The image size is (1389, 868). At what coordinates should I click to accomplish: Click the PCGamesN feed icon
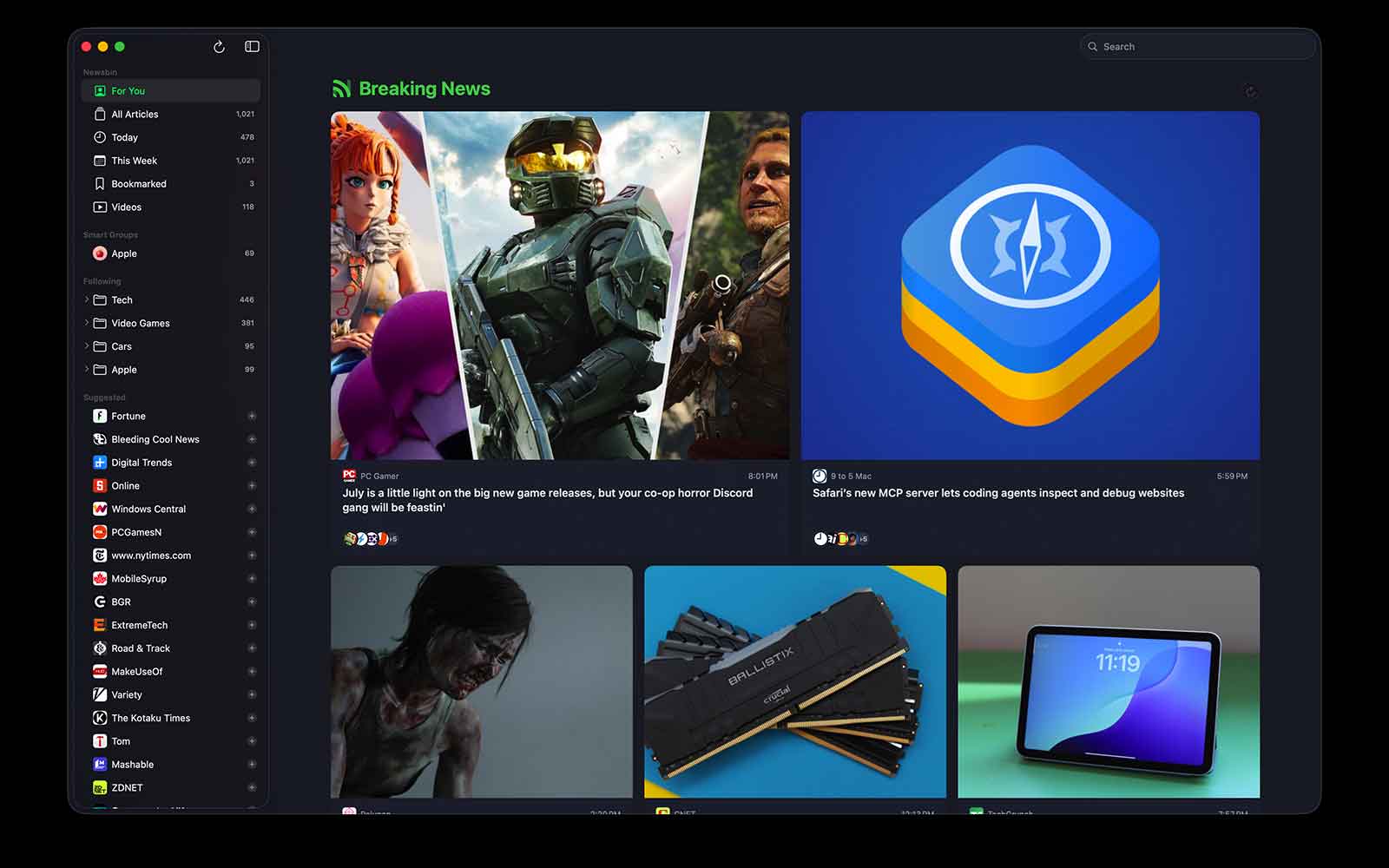[x=100, y=532]
